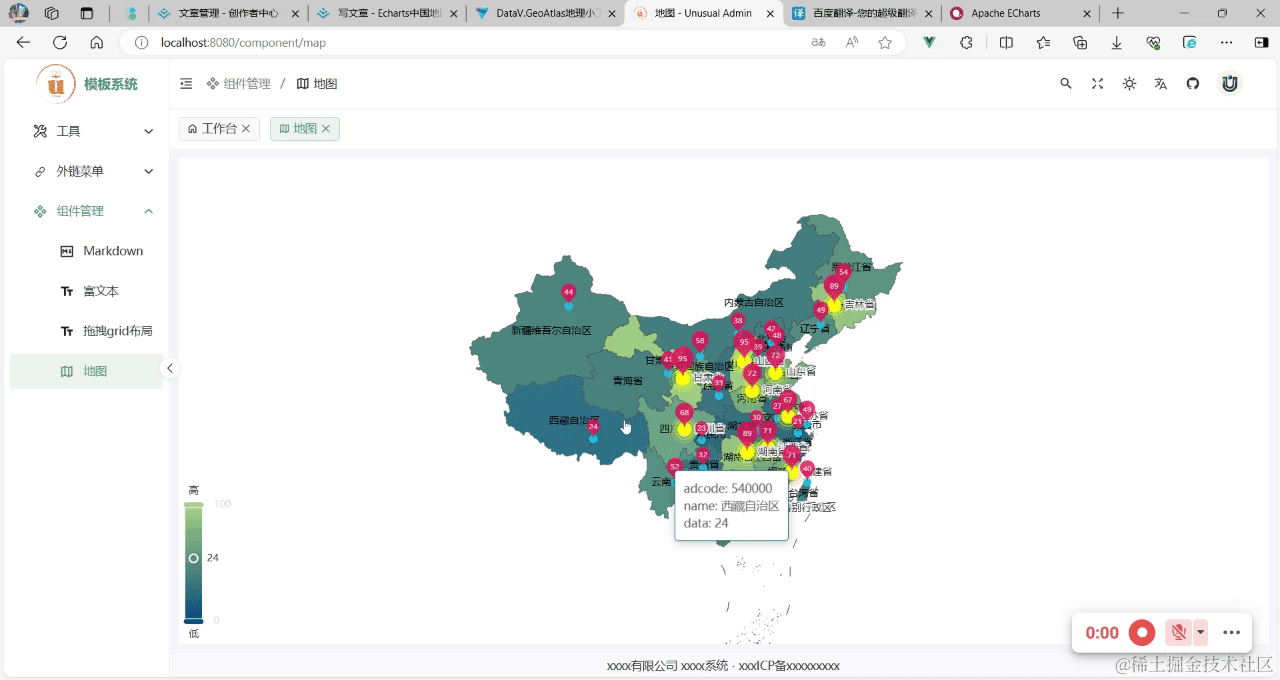The height and width of the screenshot is (680, 1280).
Task: Click the visual map gradient bar
Action: (194, 563)
